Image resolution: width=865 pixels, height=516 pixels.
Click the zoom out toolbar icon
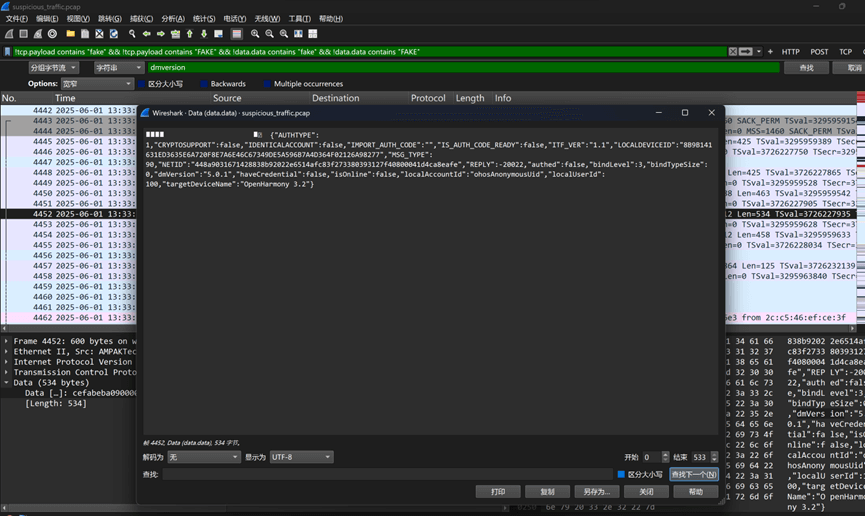tap(269, 34)
